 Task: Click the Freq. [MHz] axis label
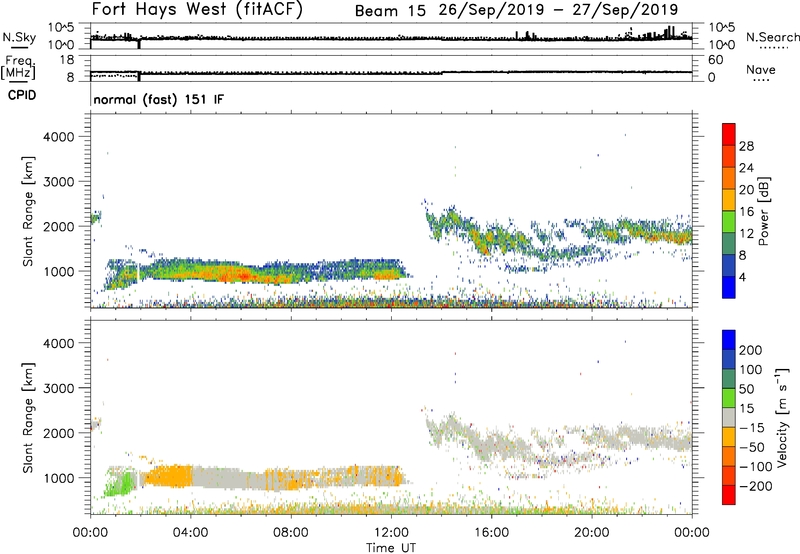[19, 67]
